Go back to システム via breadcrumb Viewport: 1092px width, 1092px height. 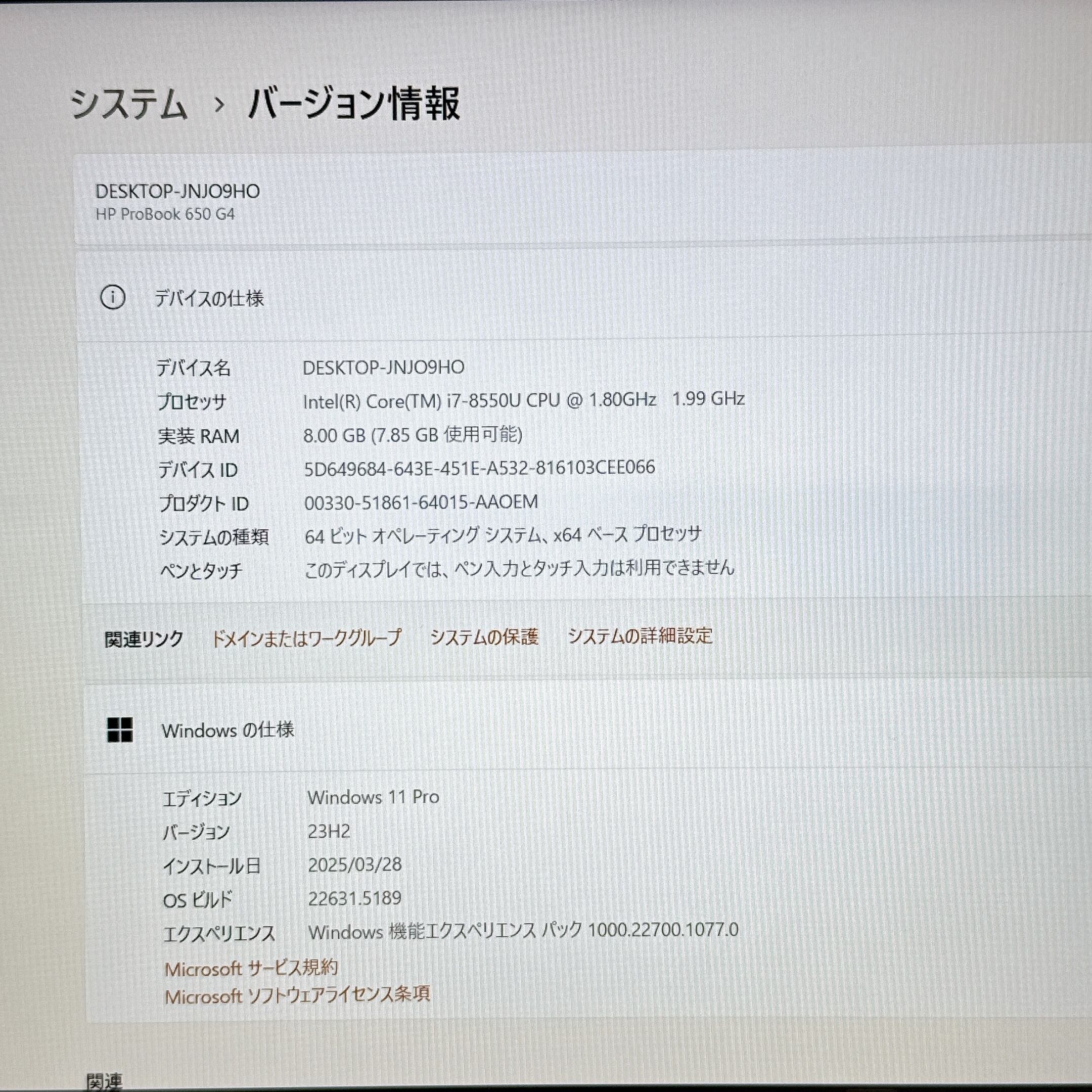128,105
